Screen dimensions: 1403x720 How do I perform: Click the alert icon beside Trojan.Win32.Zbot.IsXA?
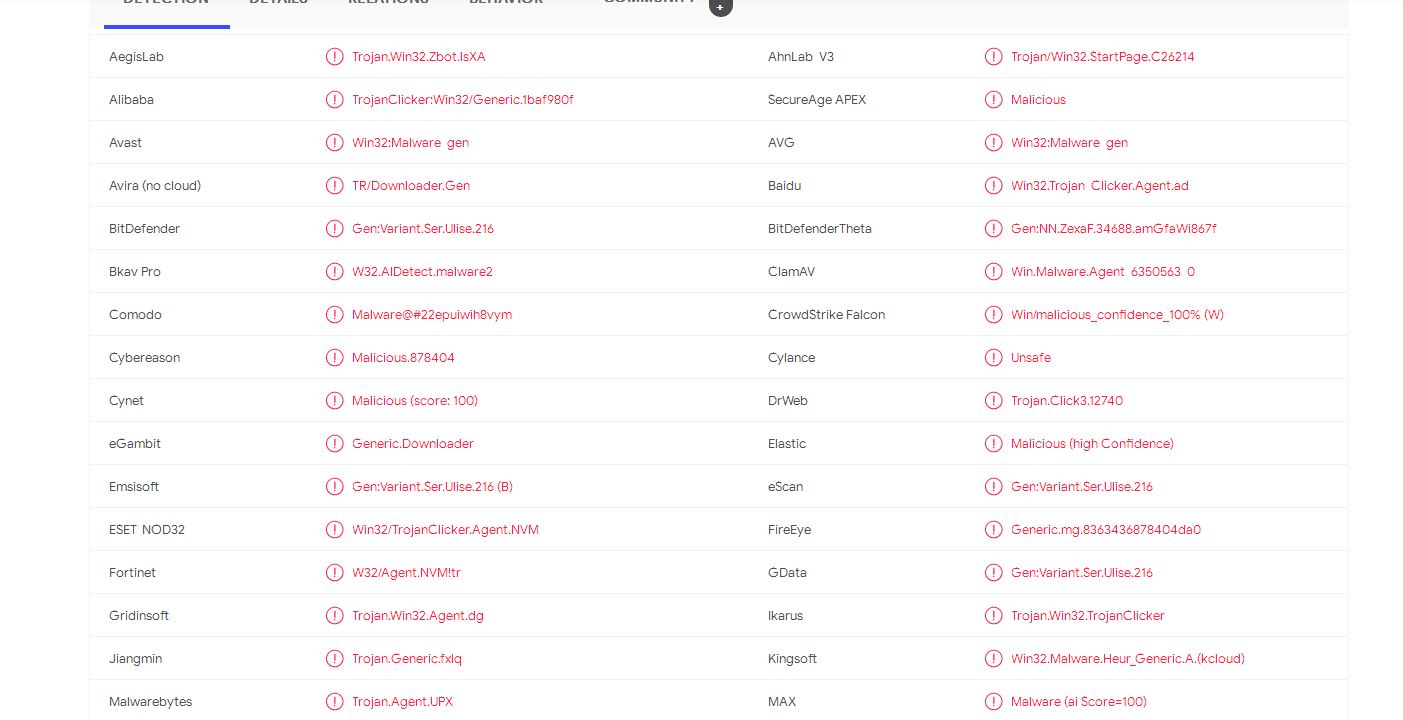tap(335, 57)
